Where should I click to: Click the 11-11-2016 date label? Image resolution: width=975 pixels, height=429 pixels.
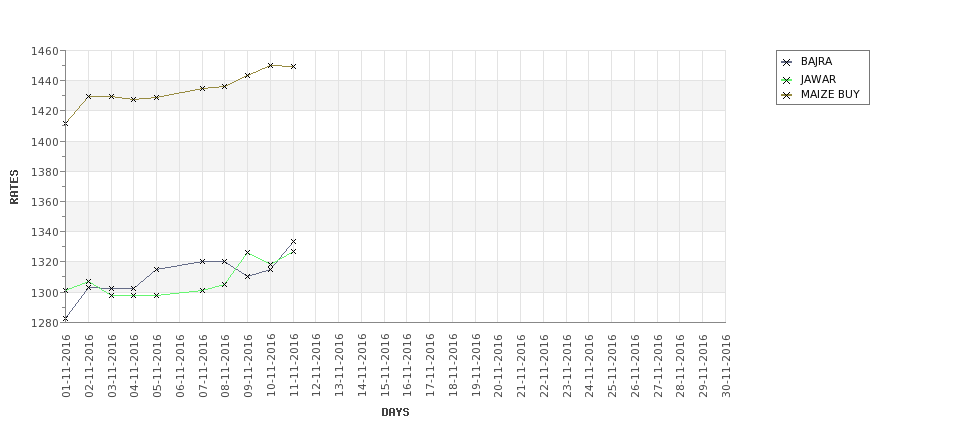293,366
